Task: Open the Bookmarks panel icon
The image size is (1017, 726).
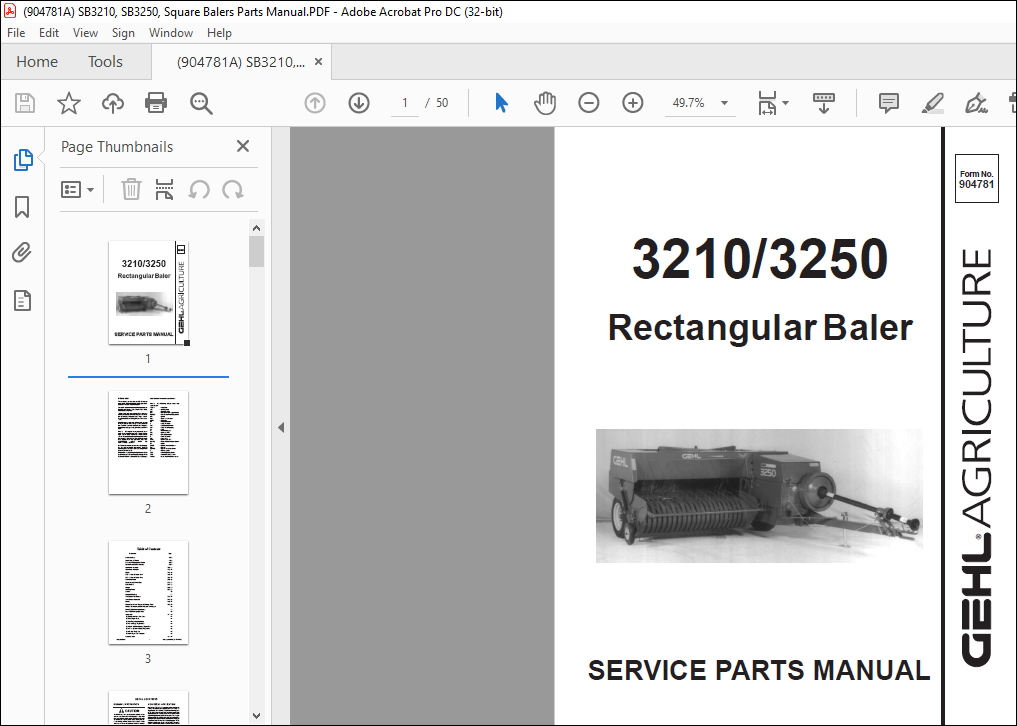Action: (22, 207)
